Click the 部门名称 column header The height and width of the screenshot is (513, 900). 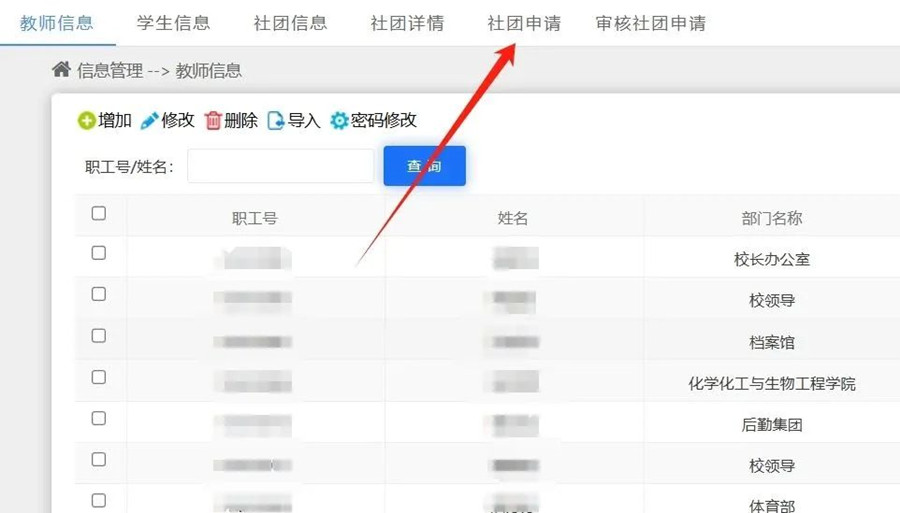pyautogui.click(x=772, y=218)
